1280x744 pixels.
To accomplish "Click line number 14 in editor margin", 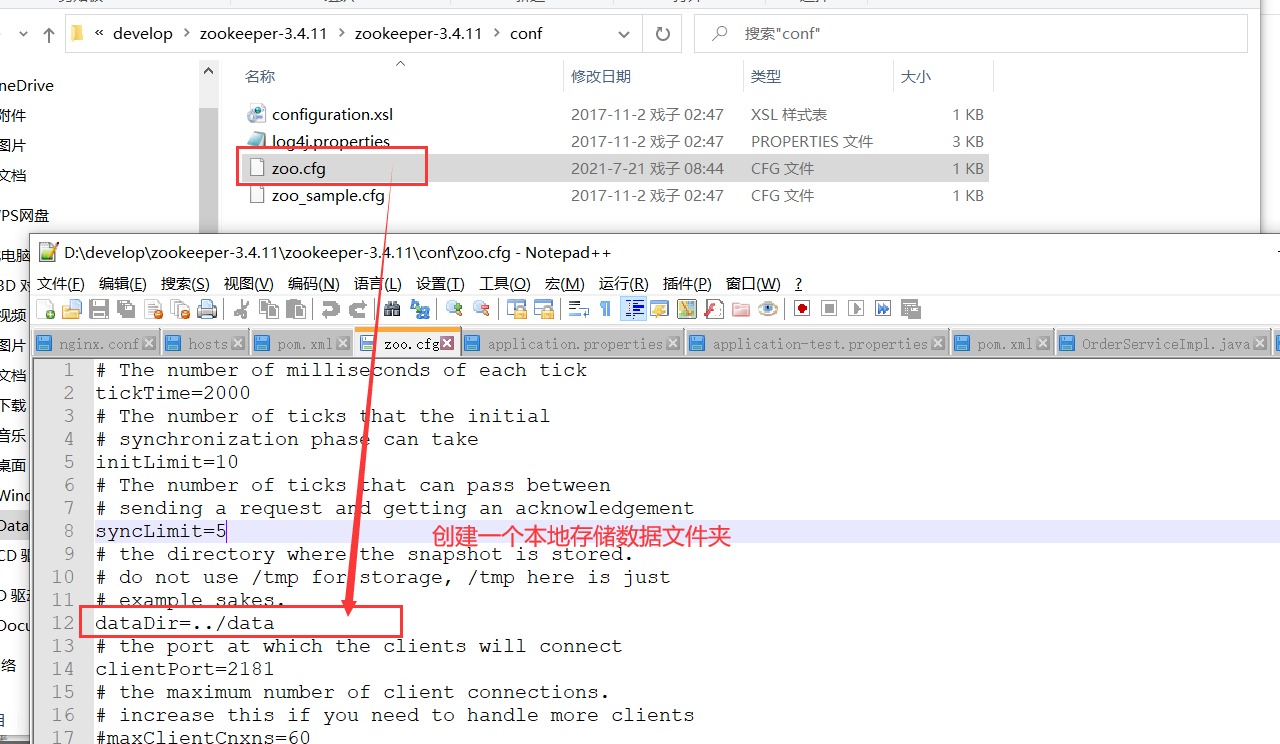I will click(63, 669).
